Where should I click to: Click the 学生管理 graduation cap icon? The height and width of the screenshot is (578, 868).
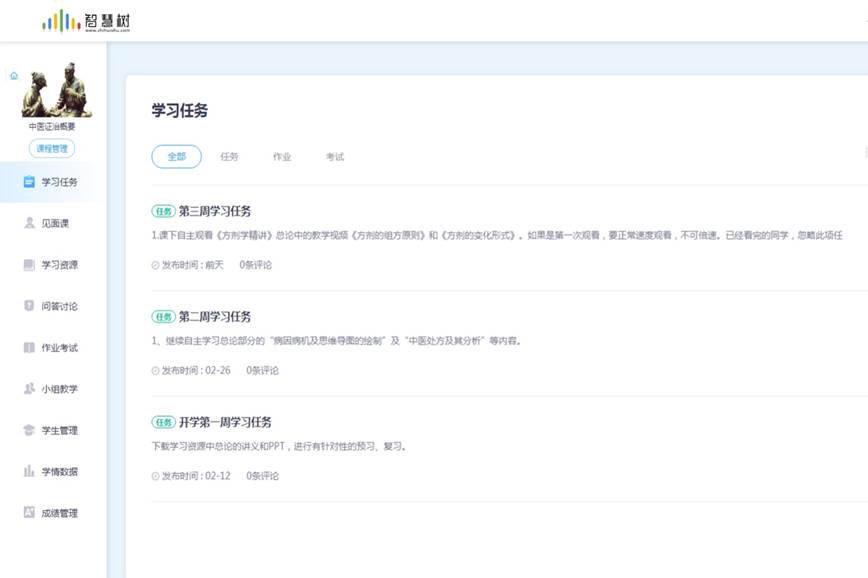point(29,430)
